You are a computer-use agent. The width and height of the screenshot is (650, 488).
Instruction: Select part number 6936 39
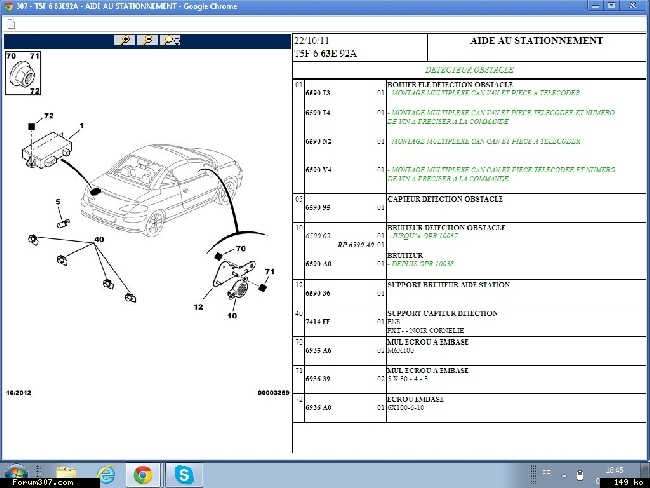point(318,379)
